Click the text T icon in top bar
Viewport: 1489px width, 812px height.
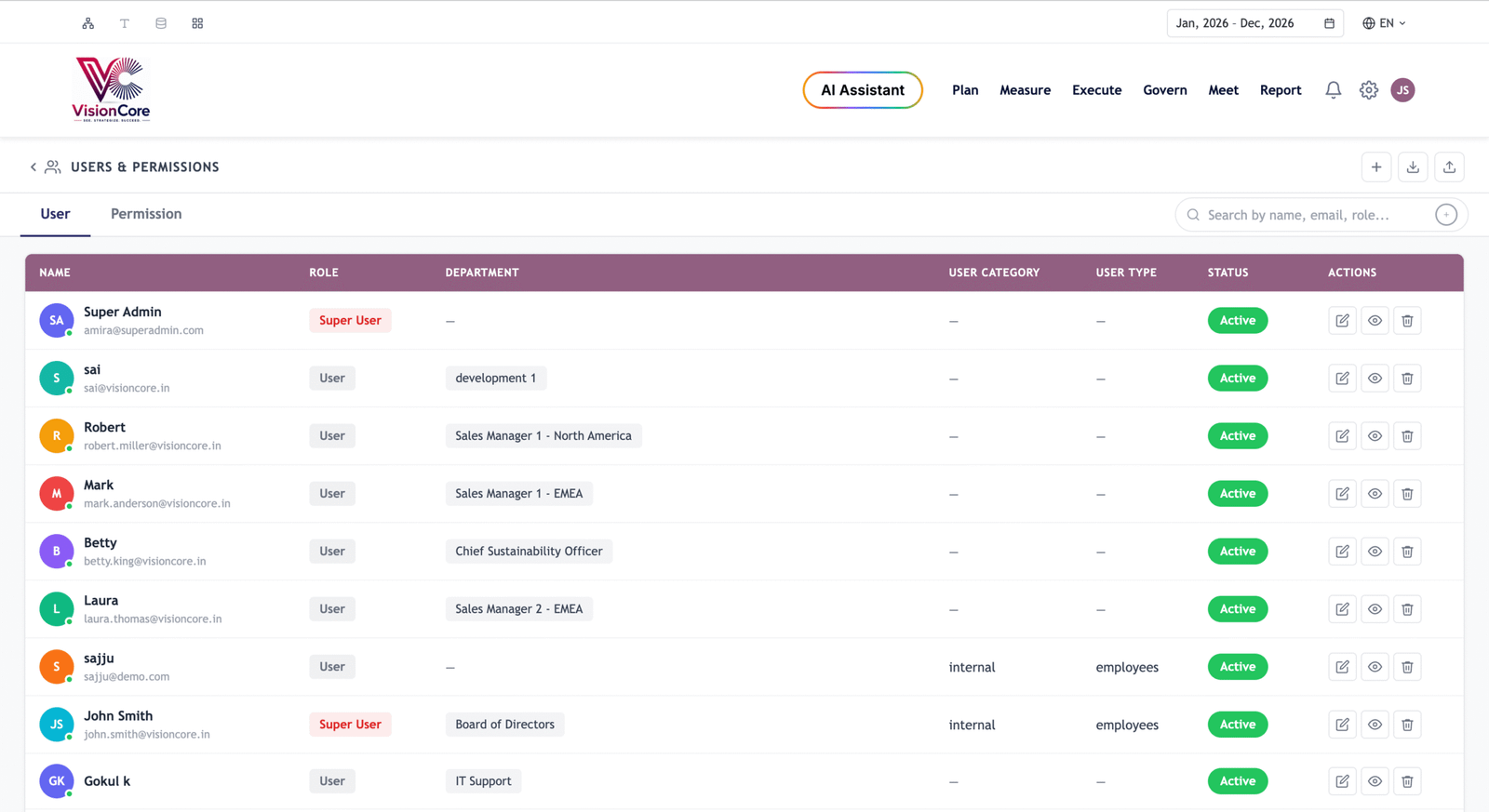(x=125, y=23)
